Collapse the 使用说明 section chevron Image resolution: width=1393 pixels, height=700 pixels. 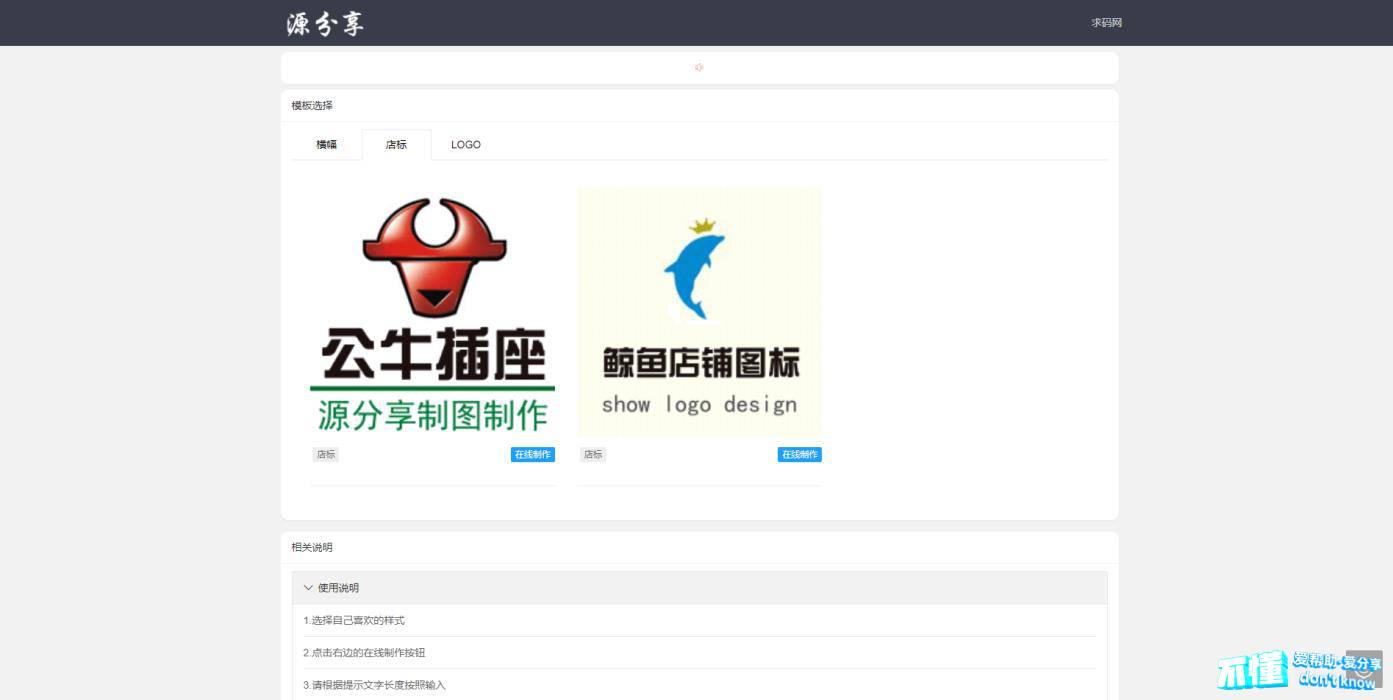[308, 588]
